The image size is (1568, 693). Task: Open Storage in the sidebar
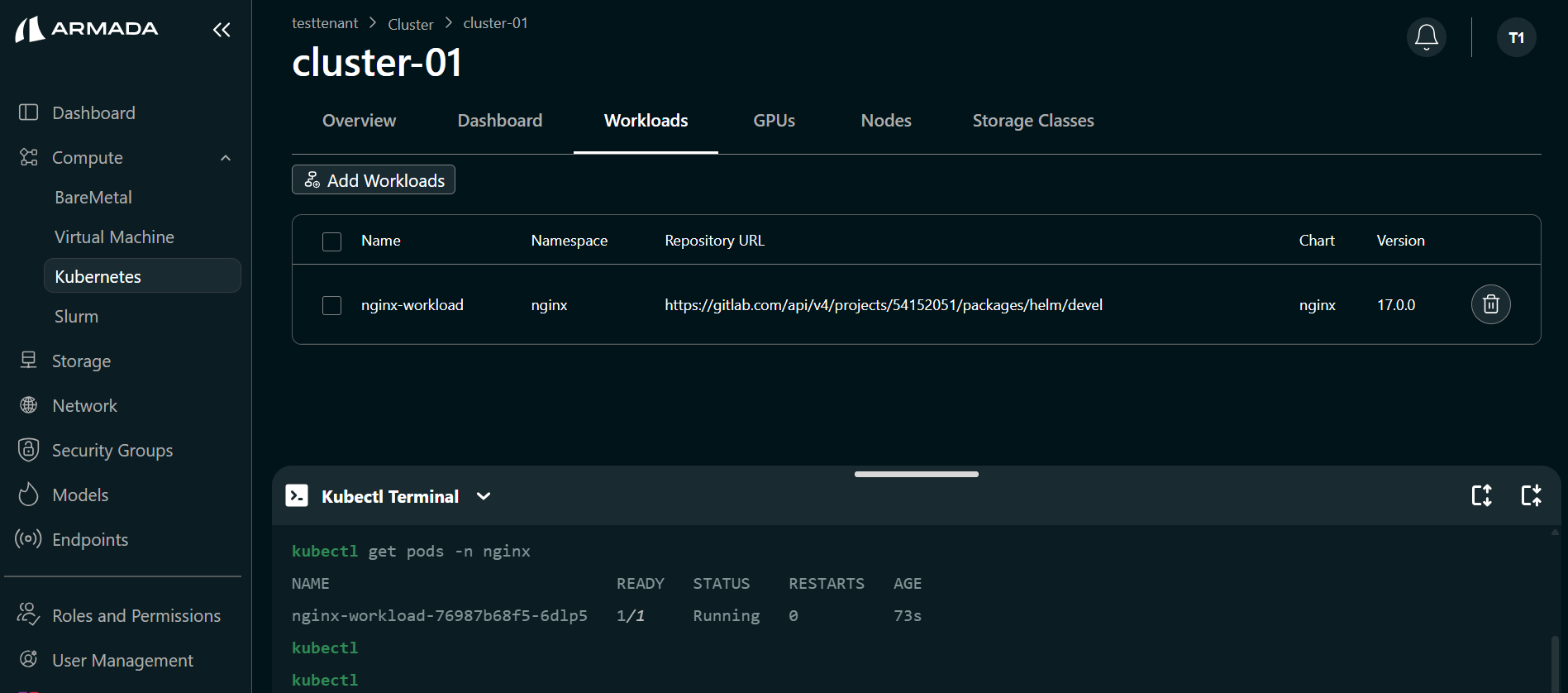tap(81, 361)
